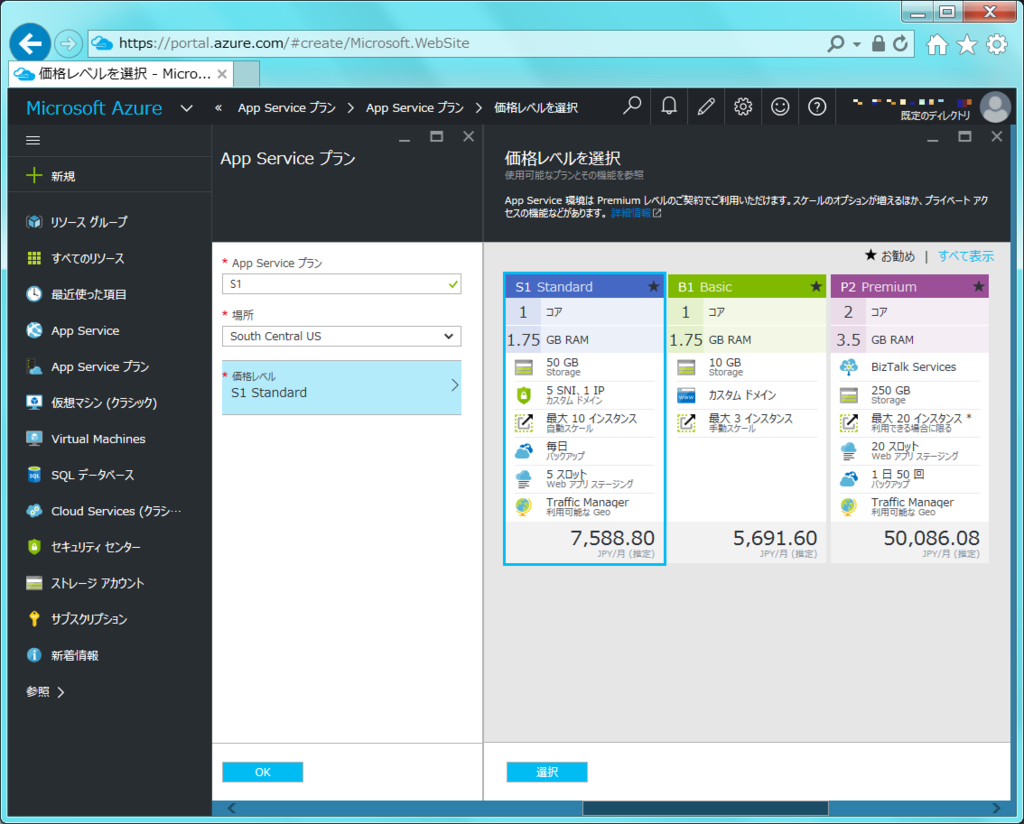
Task: Click the 5,691.60 price text
Action: pos(775,538)
